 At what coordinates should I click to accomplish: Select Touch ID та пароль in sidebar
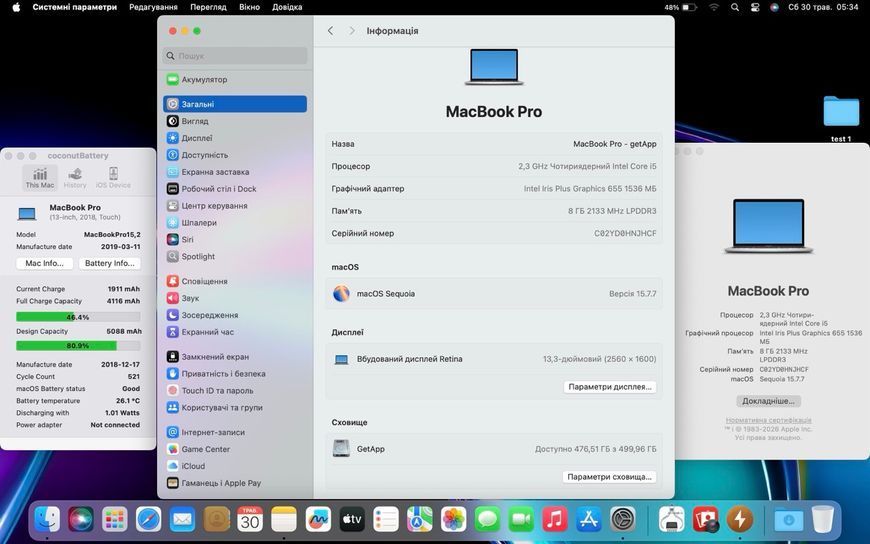tap(235, 391)
